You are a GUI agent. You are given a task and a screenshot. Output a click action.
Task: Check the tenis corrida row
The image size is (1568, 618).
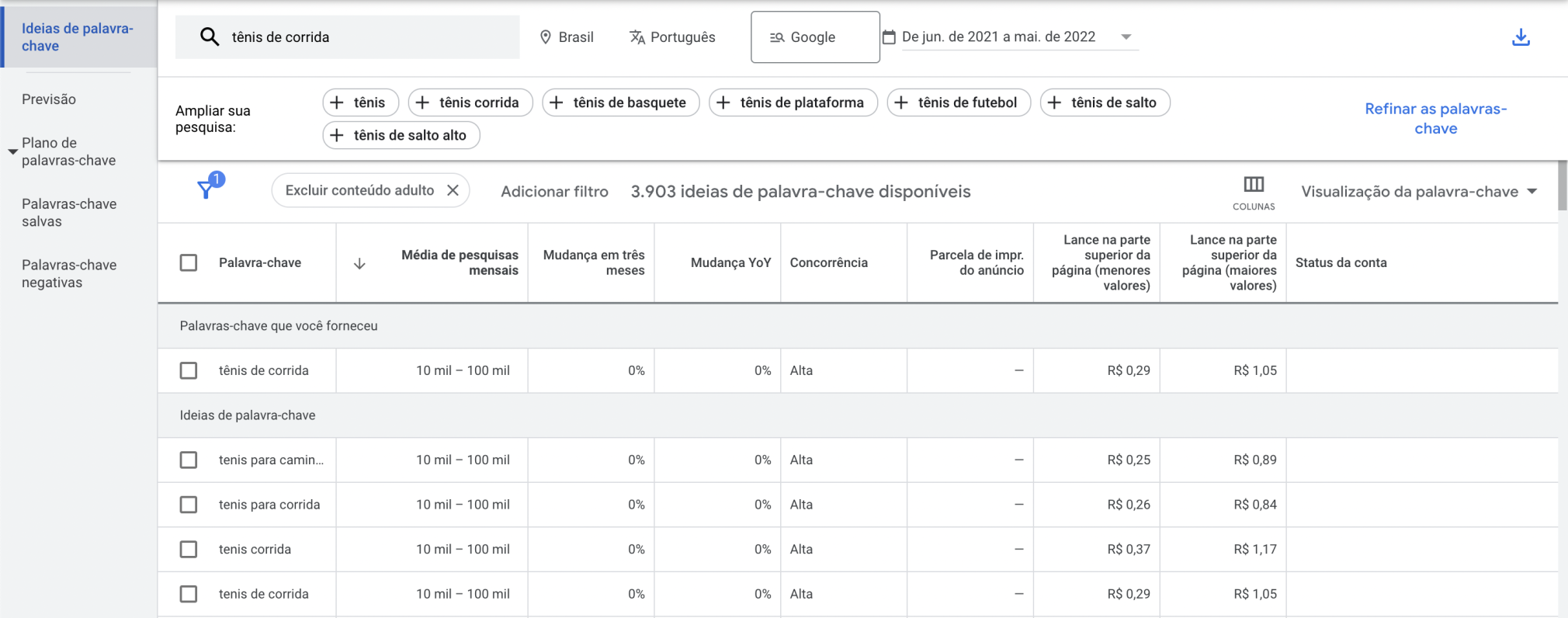click(x=189, y=549)
